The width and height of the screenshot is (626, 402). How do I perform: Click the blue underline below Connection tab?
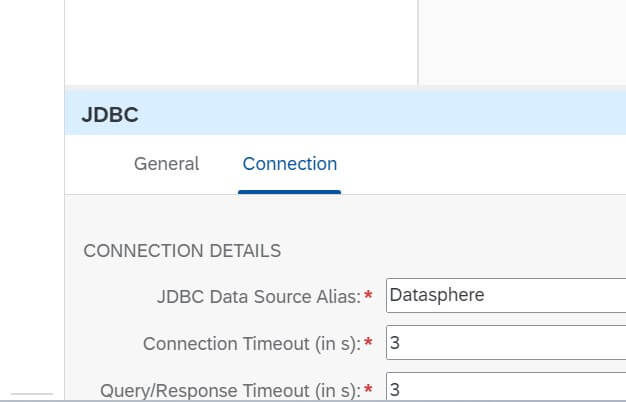(289, 192)
